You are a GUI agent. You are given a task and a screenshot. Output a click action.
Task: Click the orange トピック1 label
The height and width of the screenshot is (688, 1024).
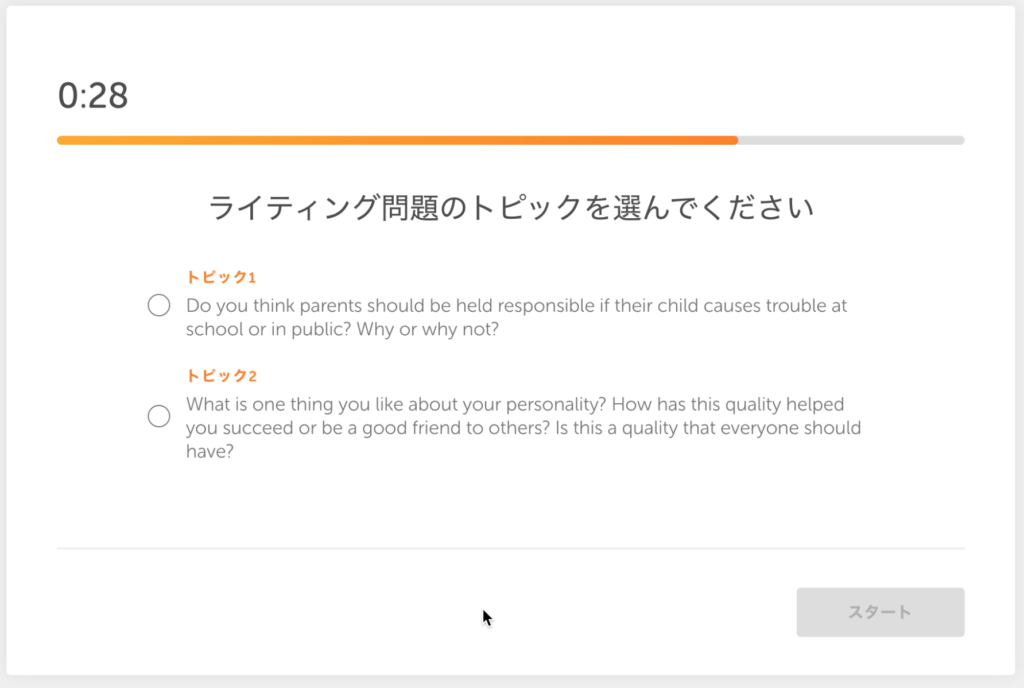[221, 277]
